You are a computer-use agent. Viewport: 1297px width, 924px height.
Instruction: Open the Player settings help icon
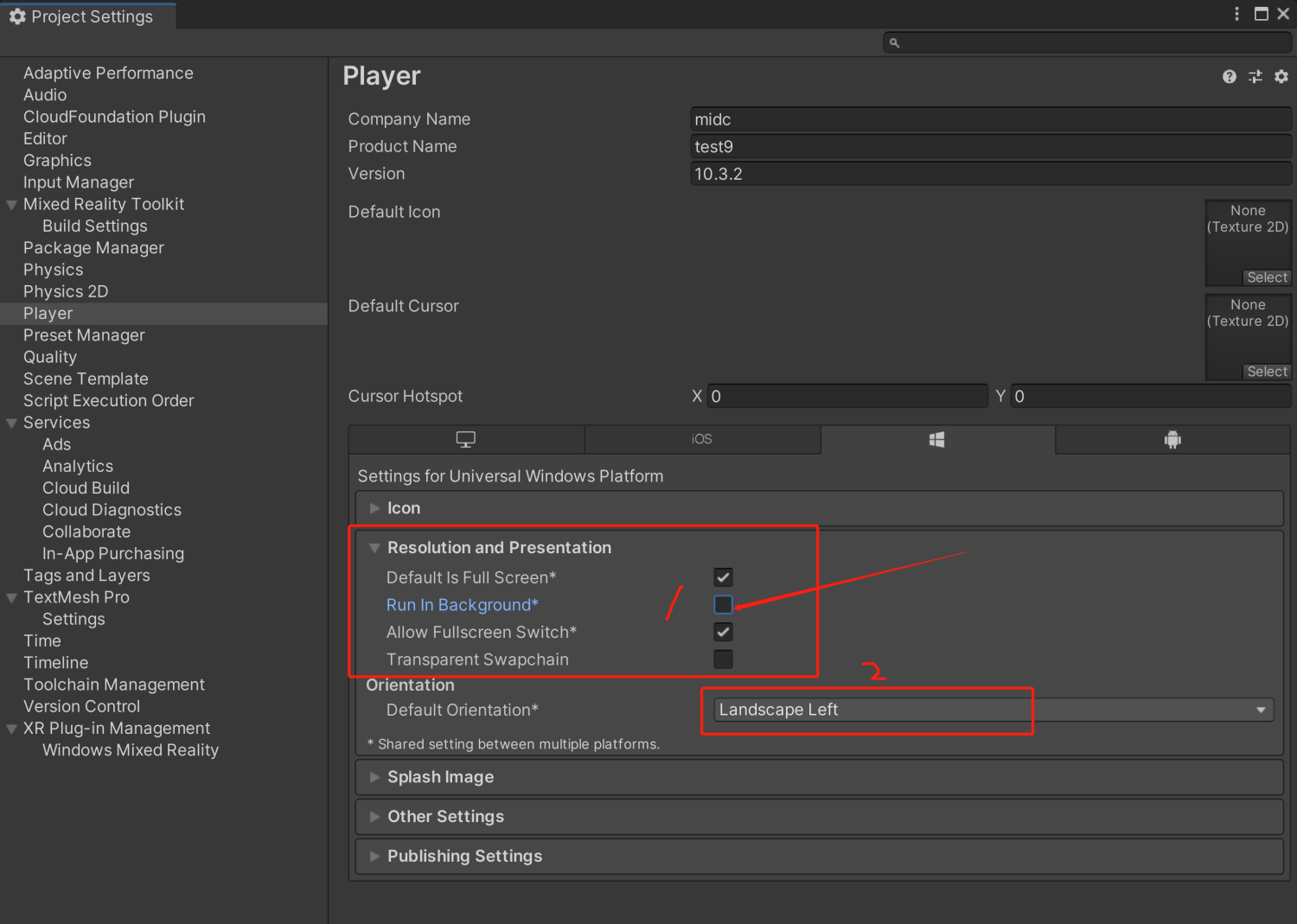tap(1229, 77)
